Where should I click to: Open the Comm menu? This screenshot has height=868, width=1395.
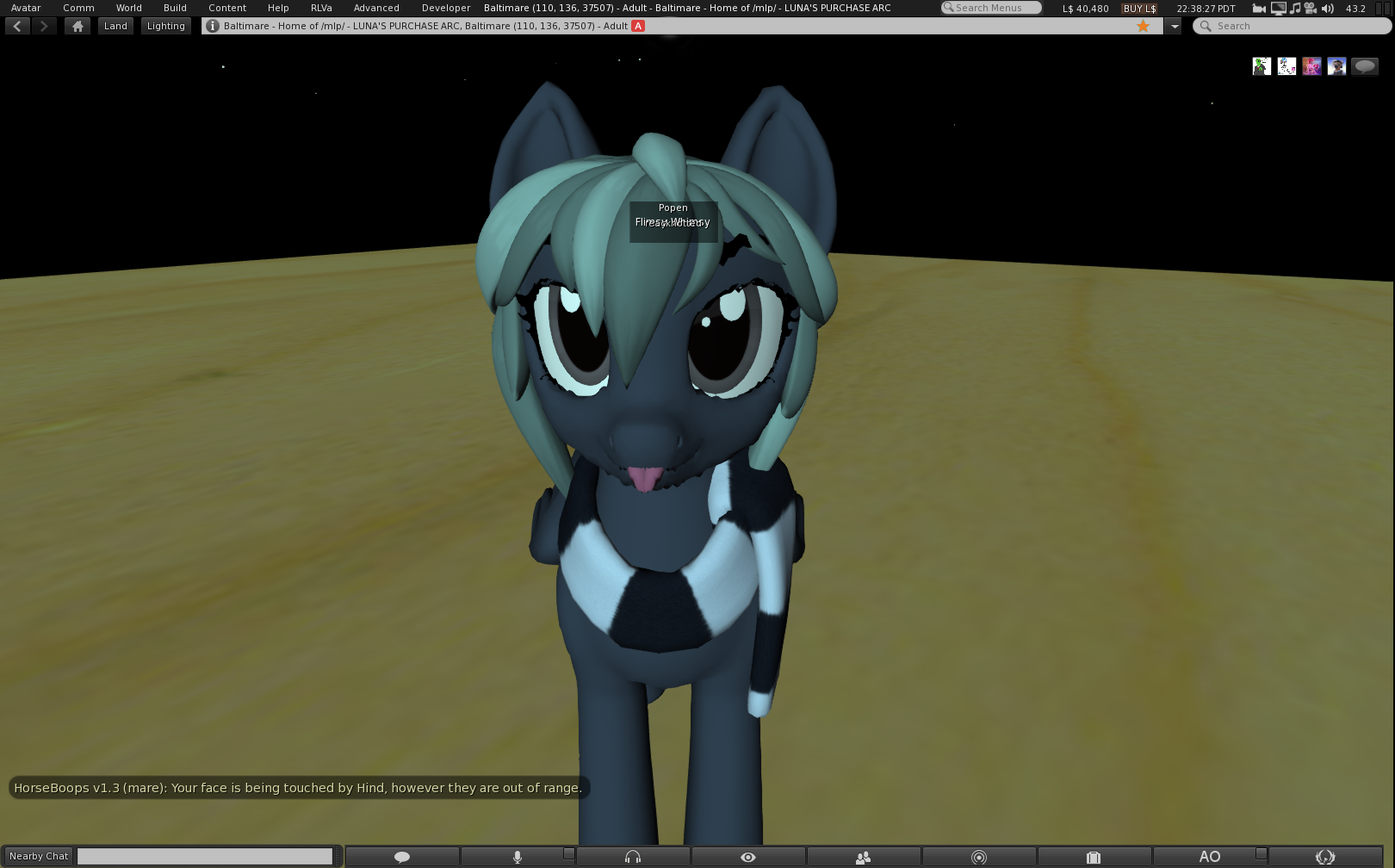78,8
